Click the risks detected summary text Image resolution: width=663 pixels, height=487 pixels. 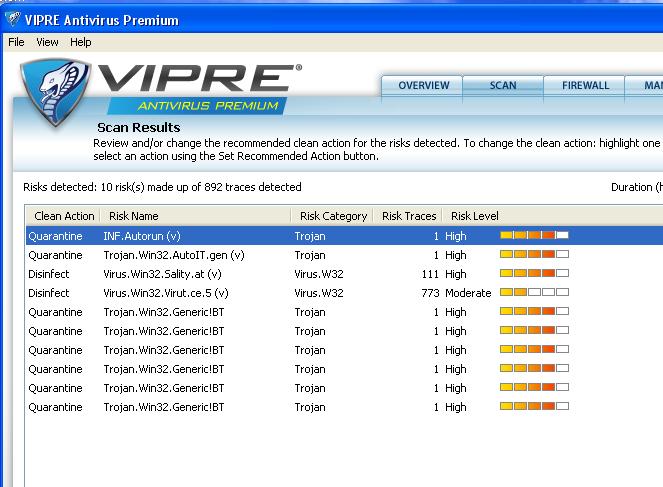[162, 187]
